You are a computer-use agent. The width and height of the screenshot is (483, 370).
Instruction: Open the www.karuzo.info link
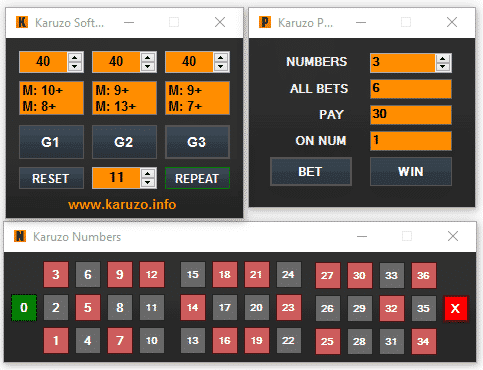(x=122, y=205)
